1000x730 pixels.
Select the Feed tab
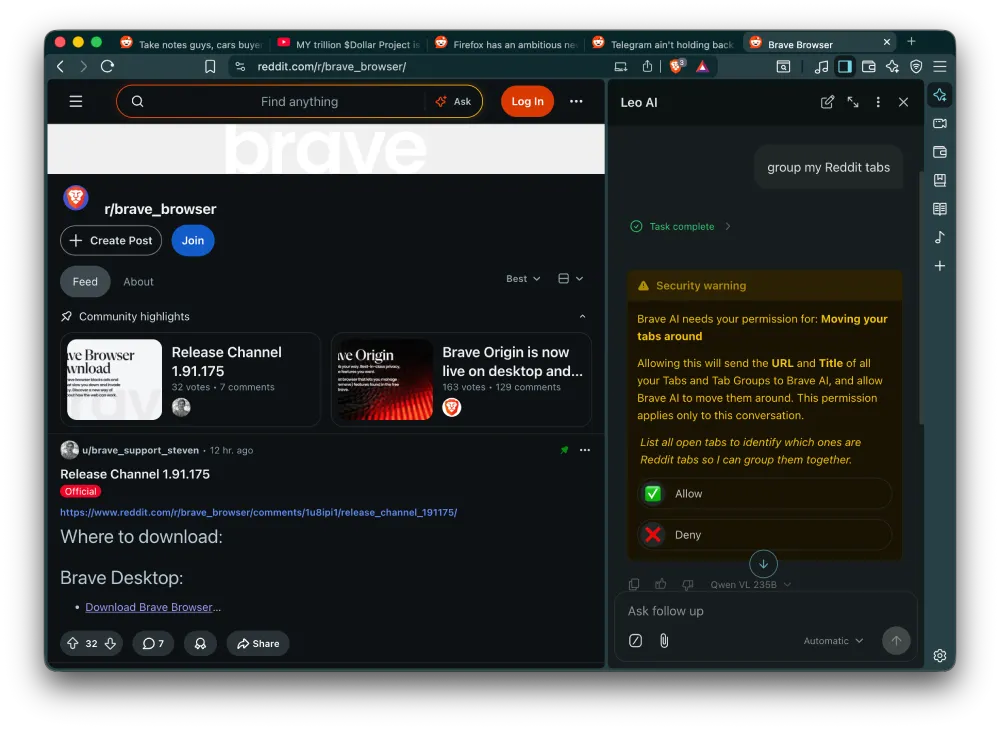pyautogui.click(x=85, y=282)
